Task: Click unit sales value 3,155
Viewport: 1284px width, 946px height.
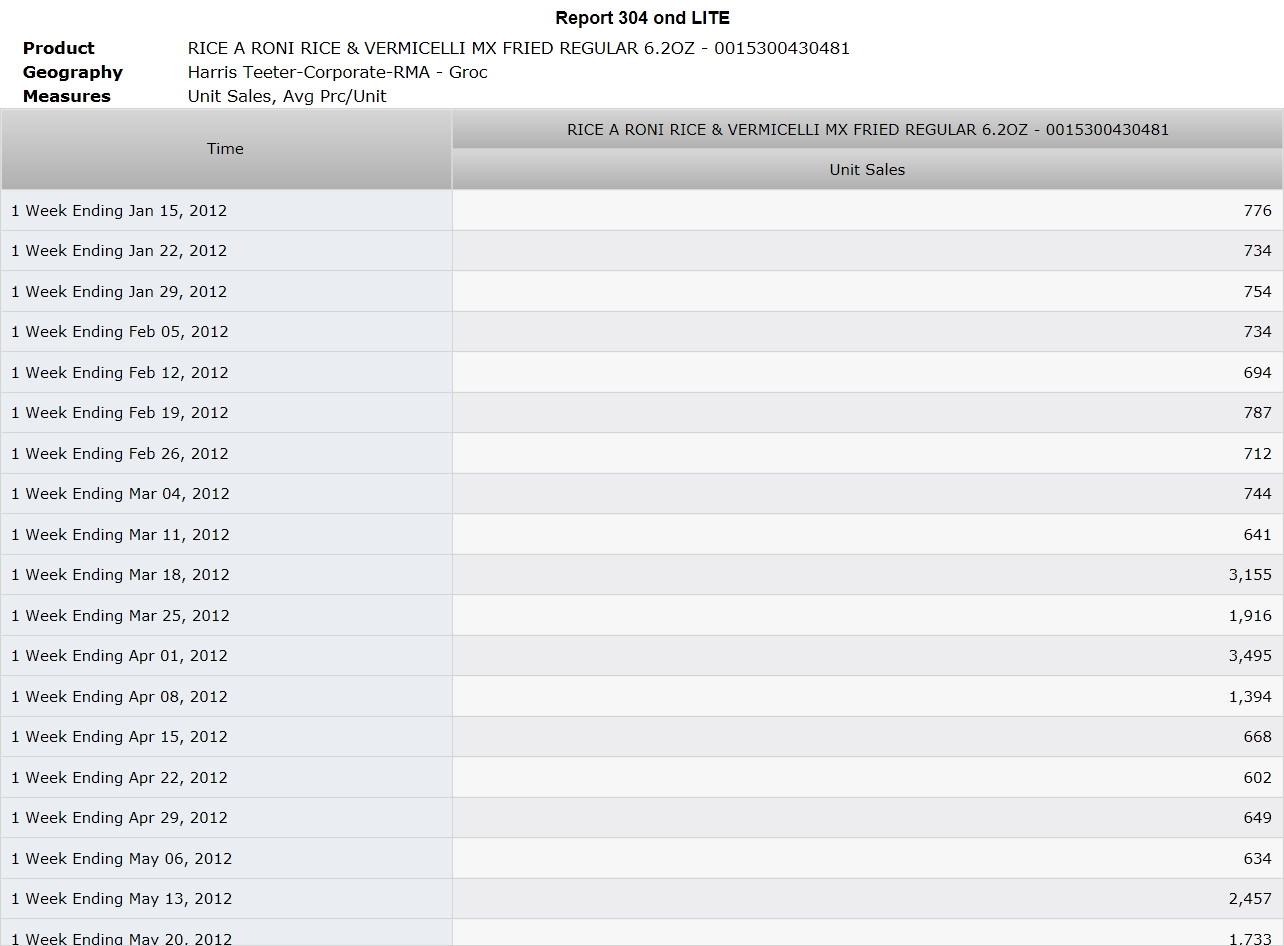Action: 1251,575
